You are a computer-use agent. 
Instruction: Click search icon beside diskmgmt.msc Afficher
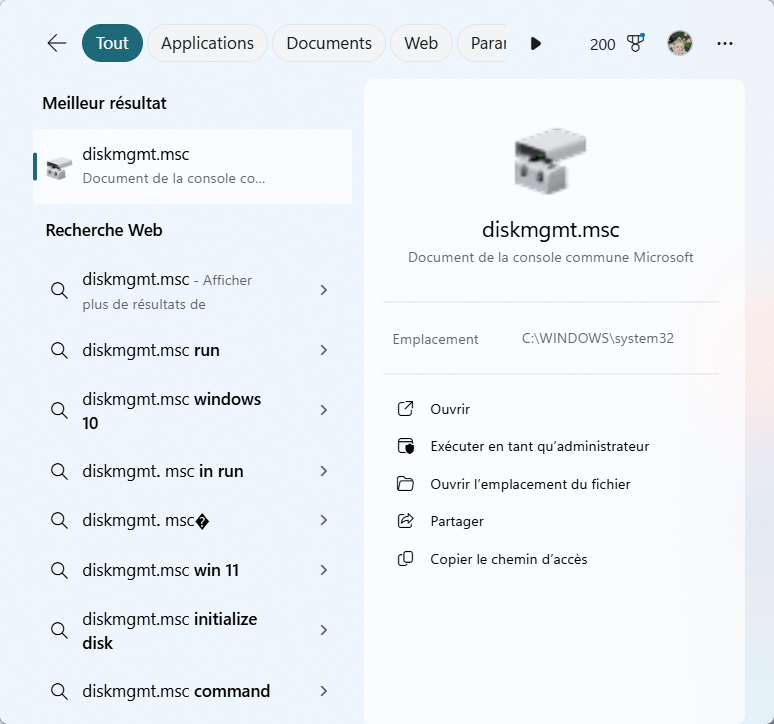tap(59, 290)
